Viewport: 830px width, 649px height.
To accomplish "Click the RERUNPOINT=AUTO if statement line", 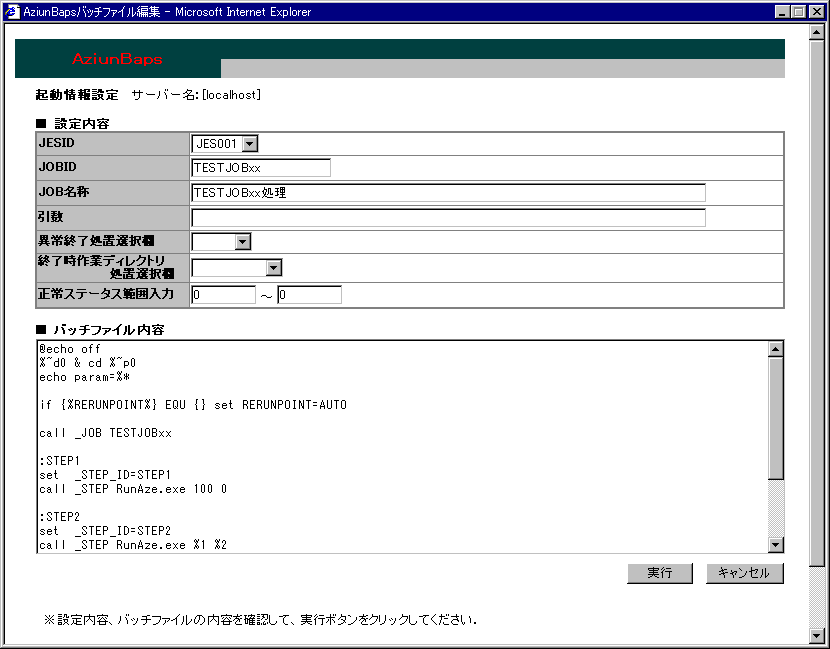I will [193, 405].
